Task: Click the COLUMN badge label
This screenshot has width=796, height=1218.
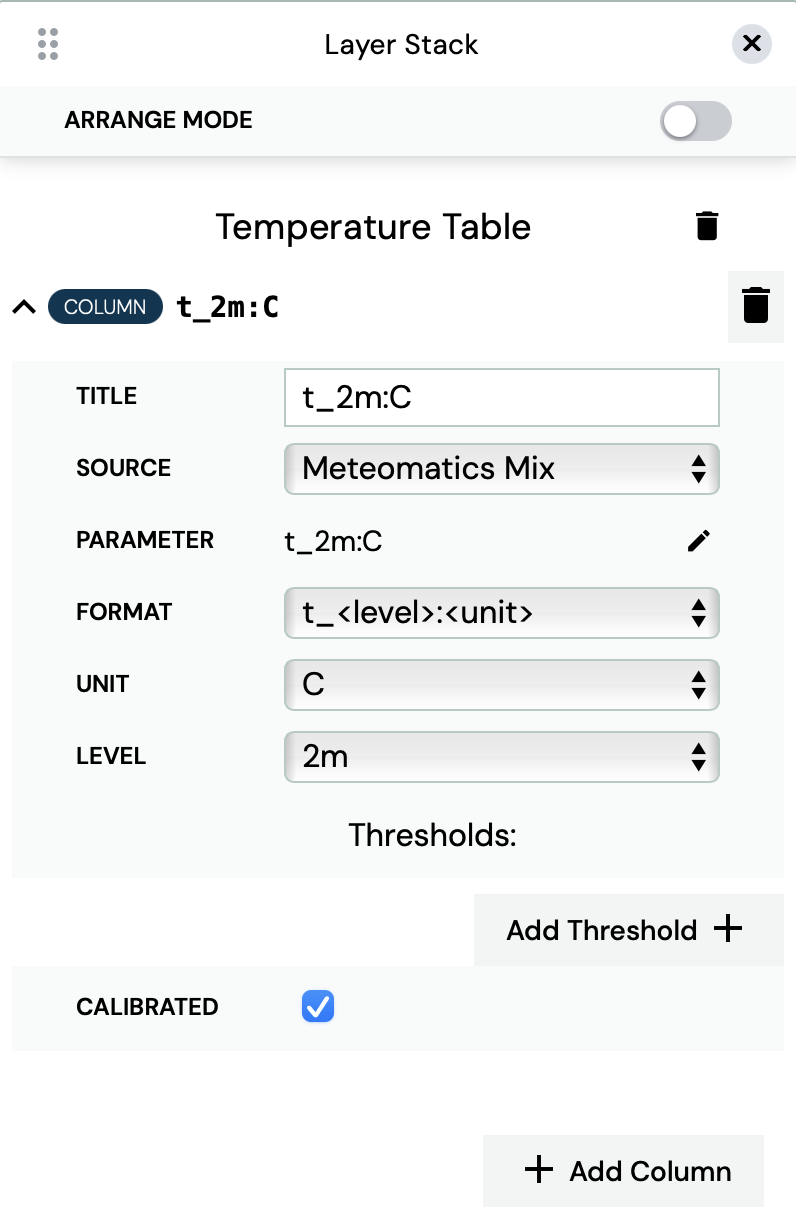Action: click(x=105, y=307)
